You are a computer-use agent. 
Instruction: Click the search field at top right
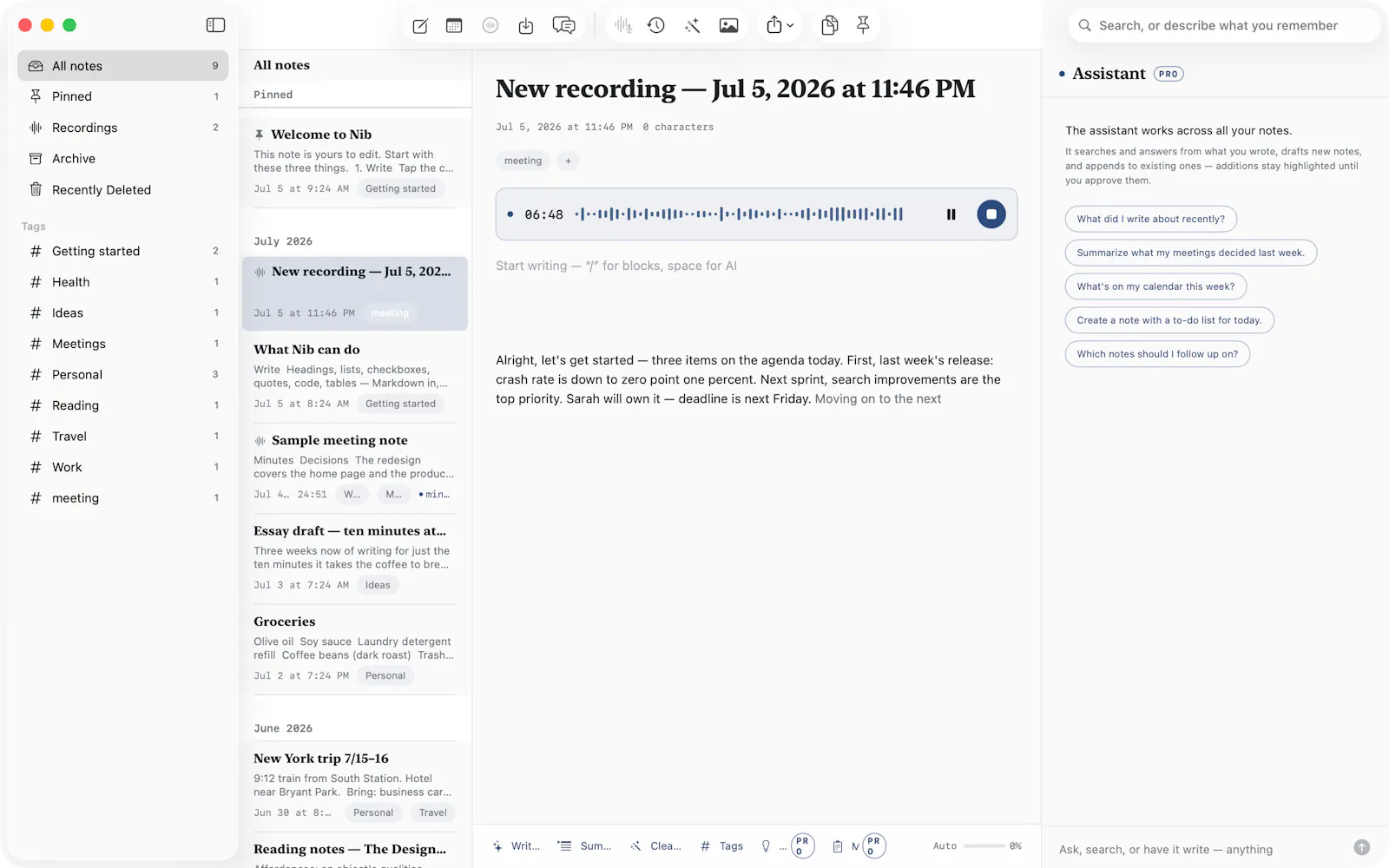coord(1223,25)
